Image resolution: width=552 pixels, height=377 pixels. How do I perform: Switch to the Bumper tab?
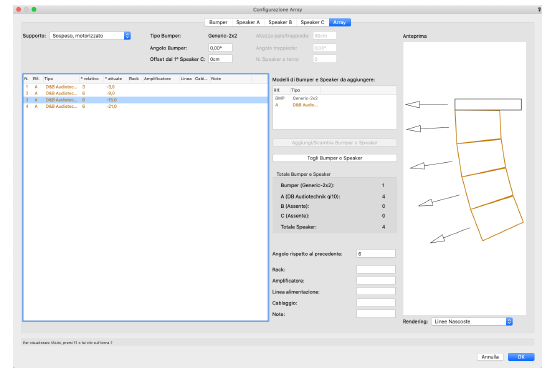pyautogui.click(x=218, y=22)
